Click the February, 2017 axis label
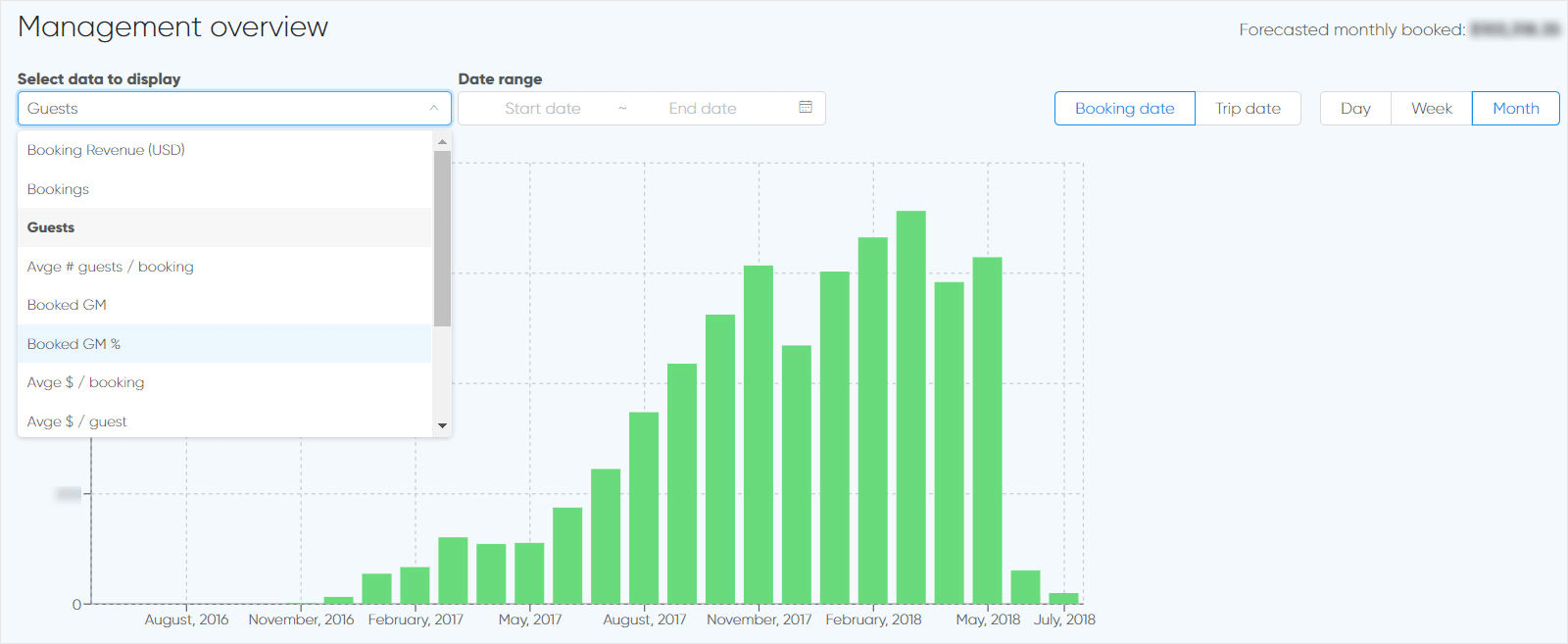This screenshot has height=644, width=1568. 416,619
